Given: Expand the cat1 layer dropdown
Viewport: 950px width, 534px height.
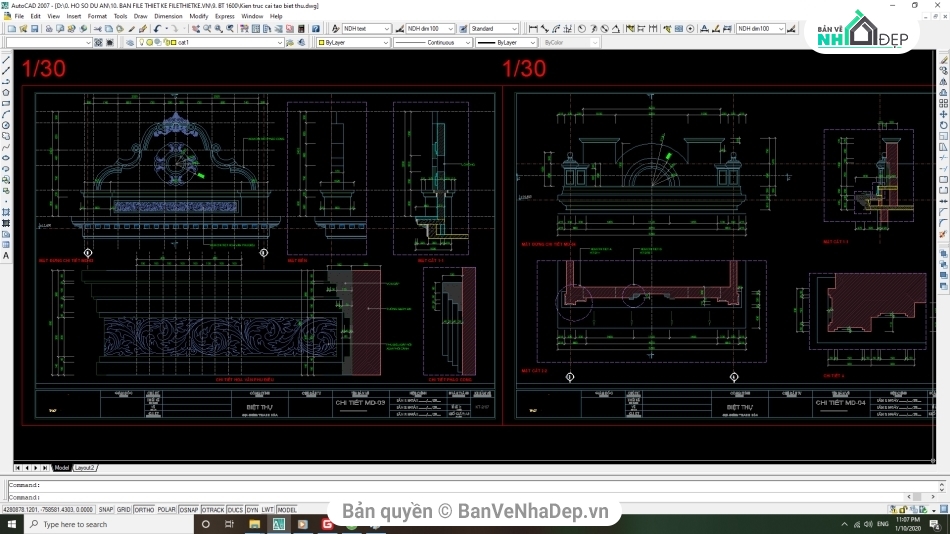Looking at the screenshot, I should [279, 43].
